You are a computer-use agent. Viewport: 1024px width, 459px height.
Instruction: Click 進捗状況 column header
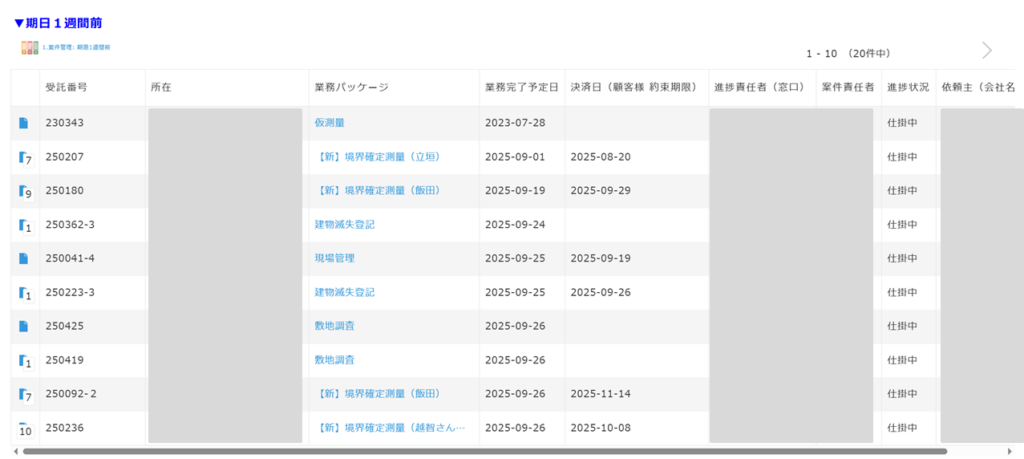click(x=907, y=88)
